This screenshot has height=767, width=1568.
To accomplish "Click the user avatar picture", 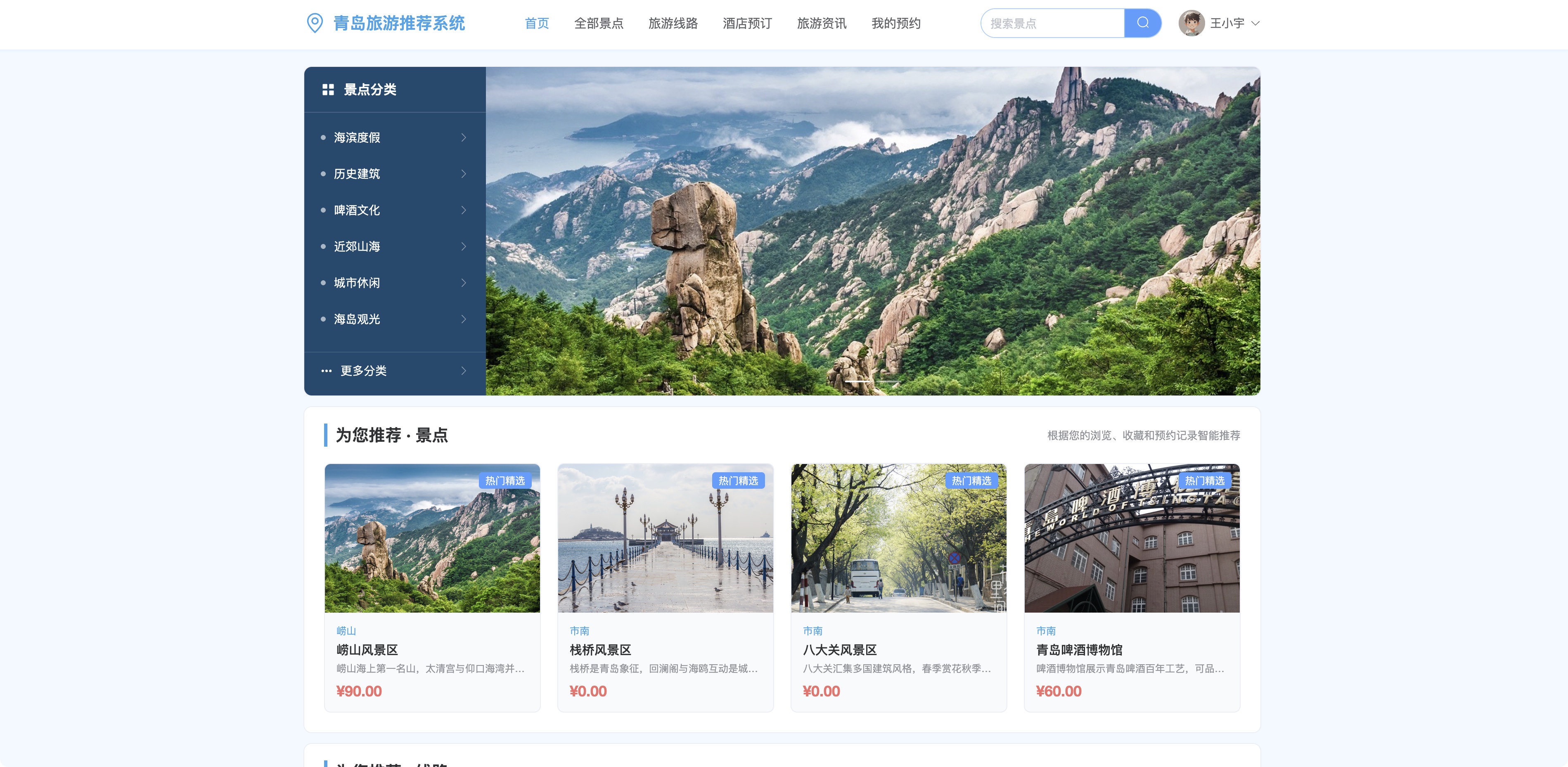I will [x=1191, y=23].
